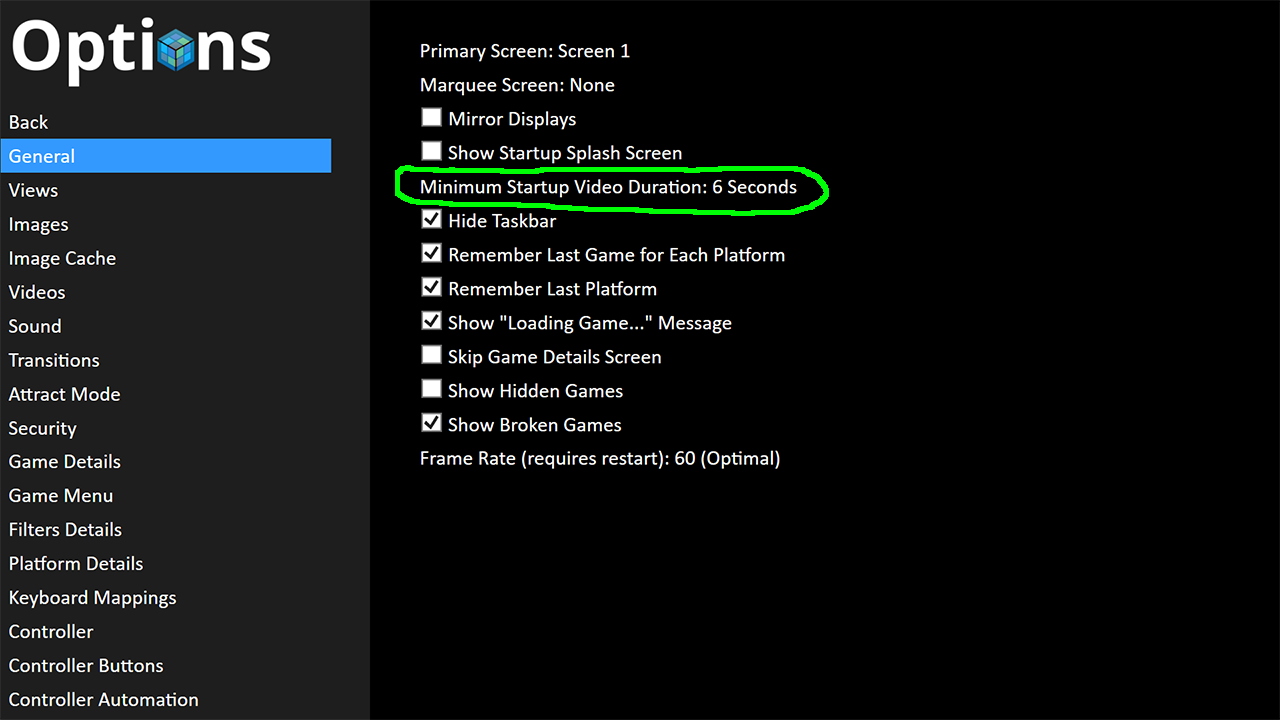
Task: Enable the Mirror Displays checkbox
Action: [431, 118]
